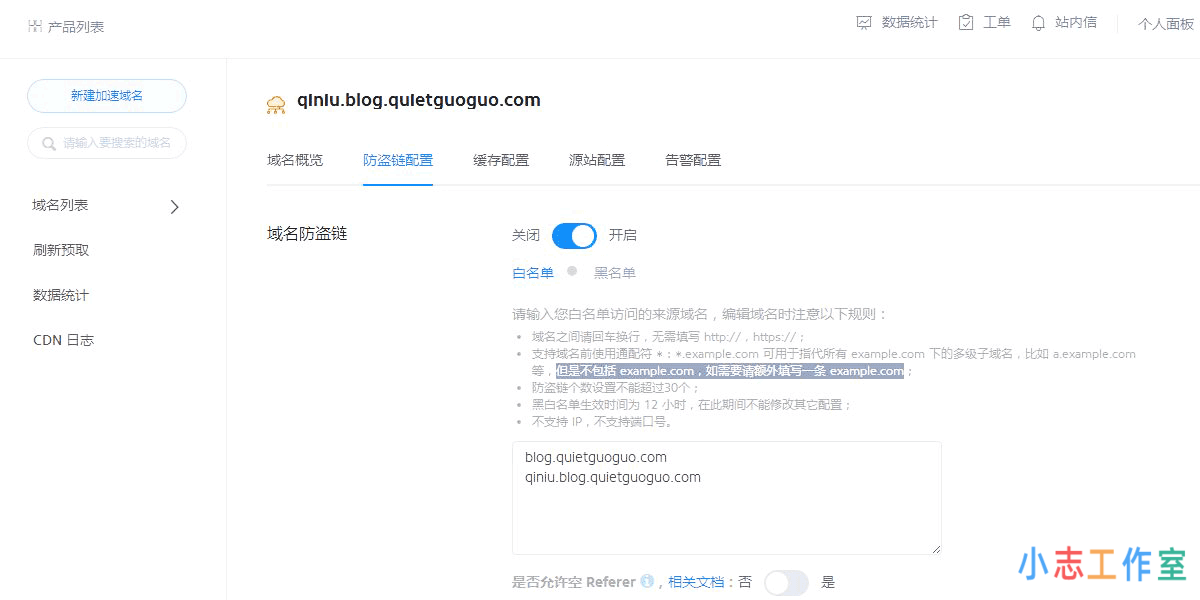This screenshot has width=1200, height=600.
Task: Switch to the 域名概览 tab
Action: point(295,159)
